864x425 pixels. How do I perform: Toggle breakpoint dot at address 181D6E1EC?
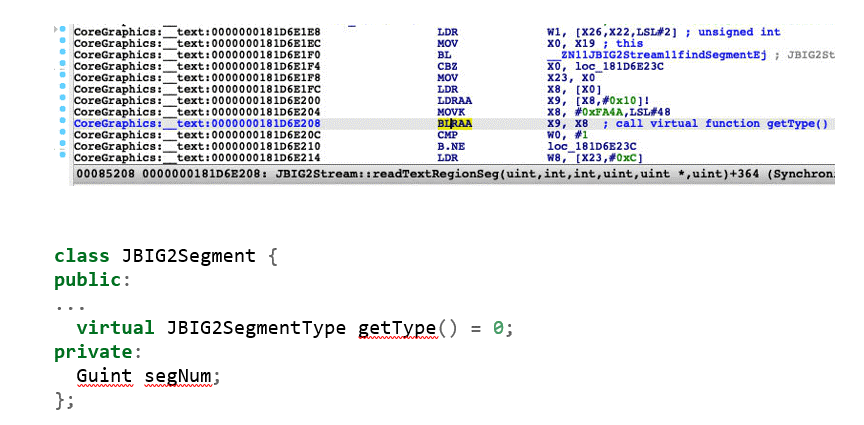[63, 41]
